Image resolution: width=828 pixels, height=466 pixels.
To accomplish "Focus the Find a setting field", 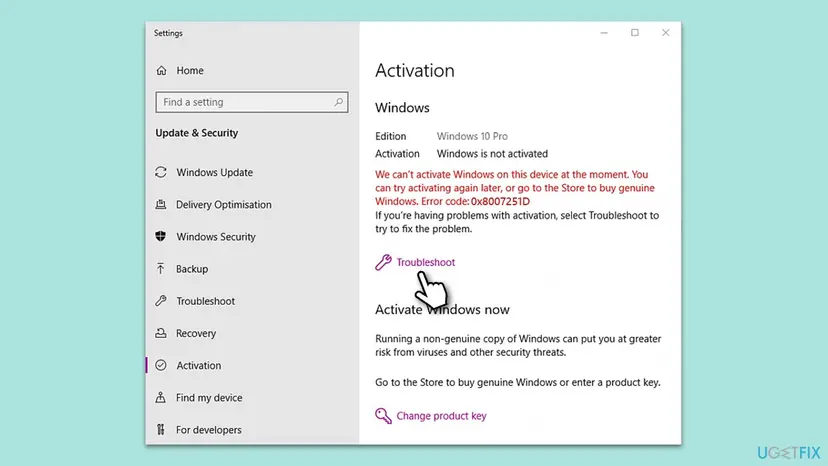I will (x=252, y=102).
